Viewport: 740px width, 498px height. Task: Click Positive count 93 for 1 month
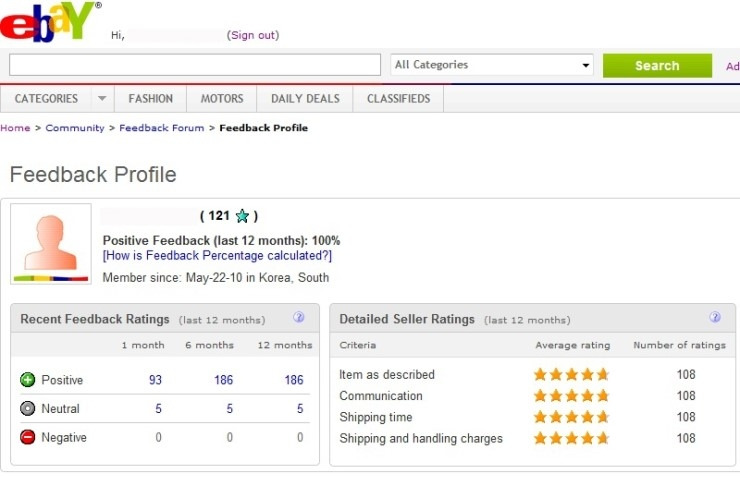[x=155, y=380]
